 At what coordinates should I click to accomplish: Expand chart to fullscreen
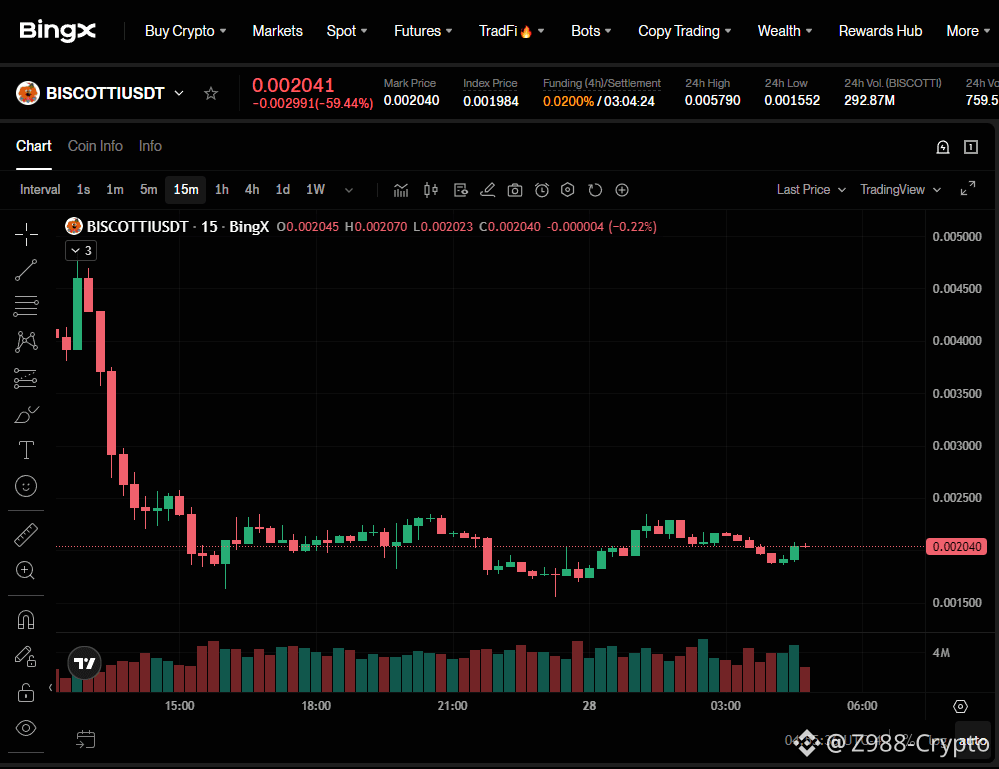coord(968,189)
